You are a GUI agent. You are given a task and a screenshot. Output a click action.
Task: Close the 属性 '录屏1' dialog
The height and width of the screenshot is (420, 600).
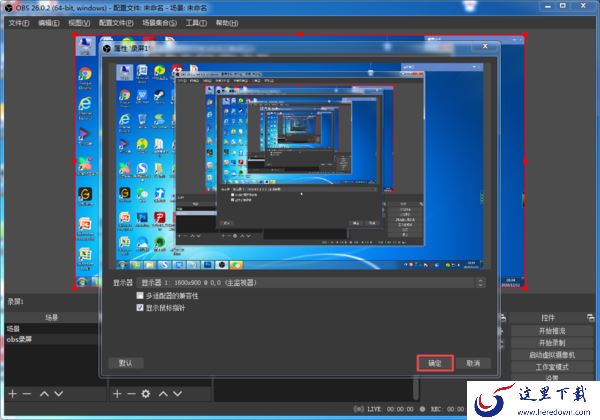(485, 46)
